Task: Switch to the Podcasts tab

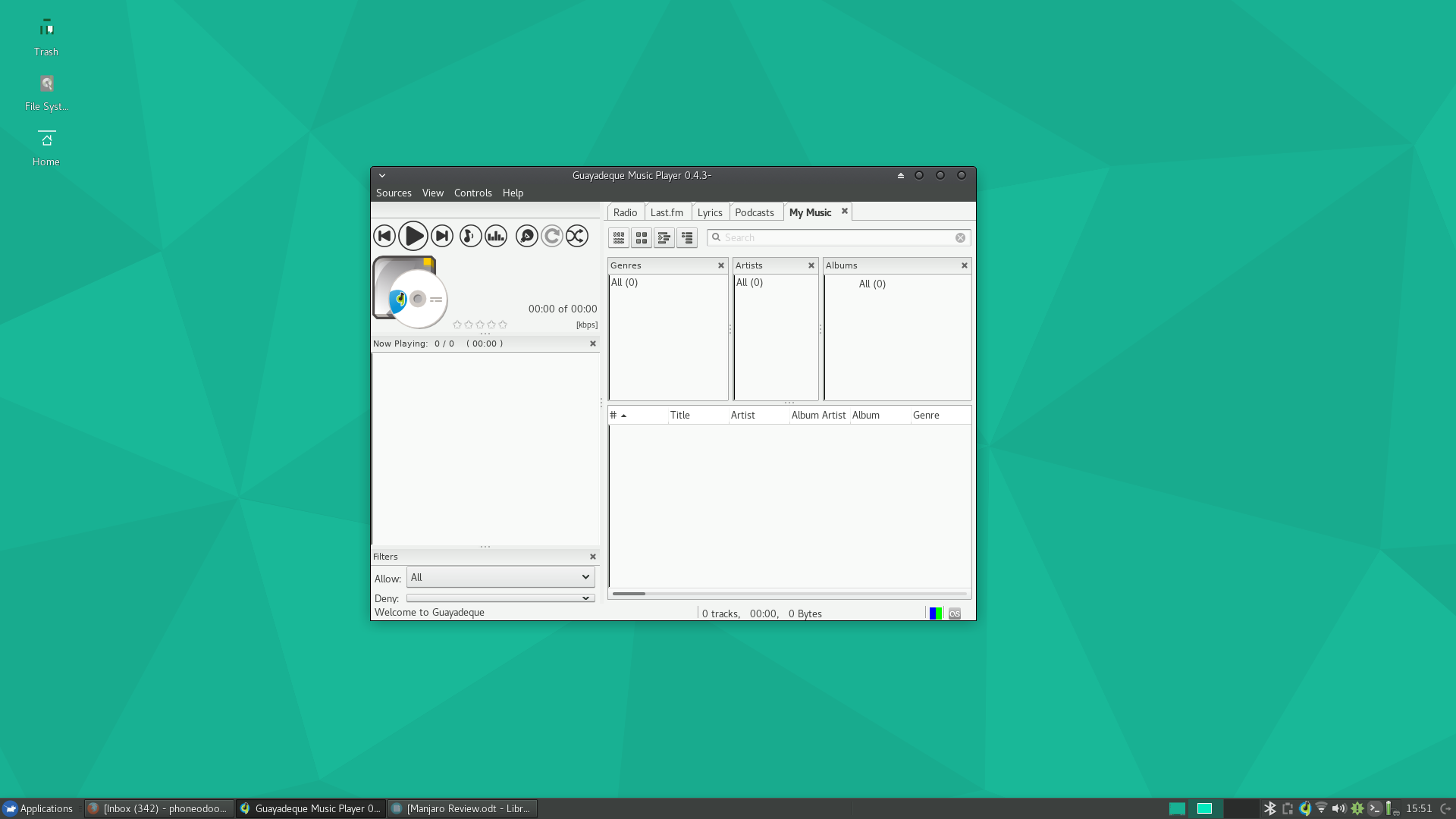Action: click(x=755, y=212)
